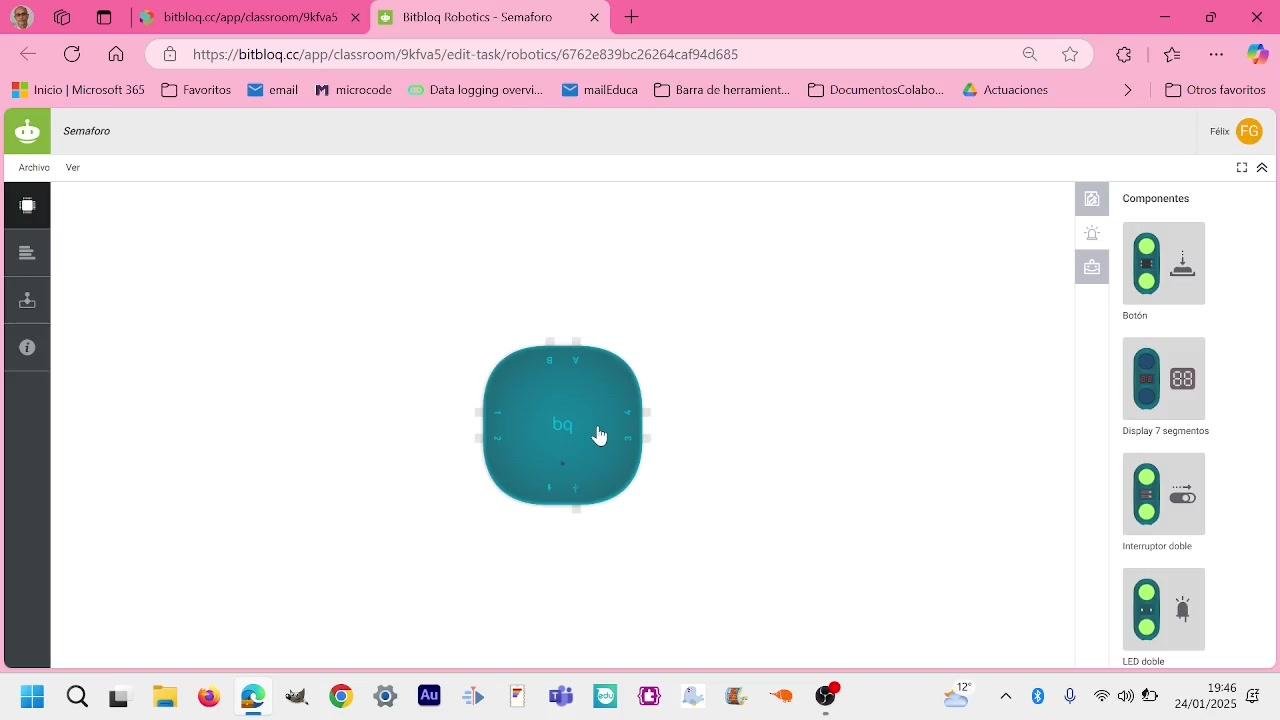Open File Explorer from the taskbar
Screen dimensions: 1280x720
(x=165, y=696)
